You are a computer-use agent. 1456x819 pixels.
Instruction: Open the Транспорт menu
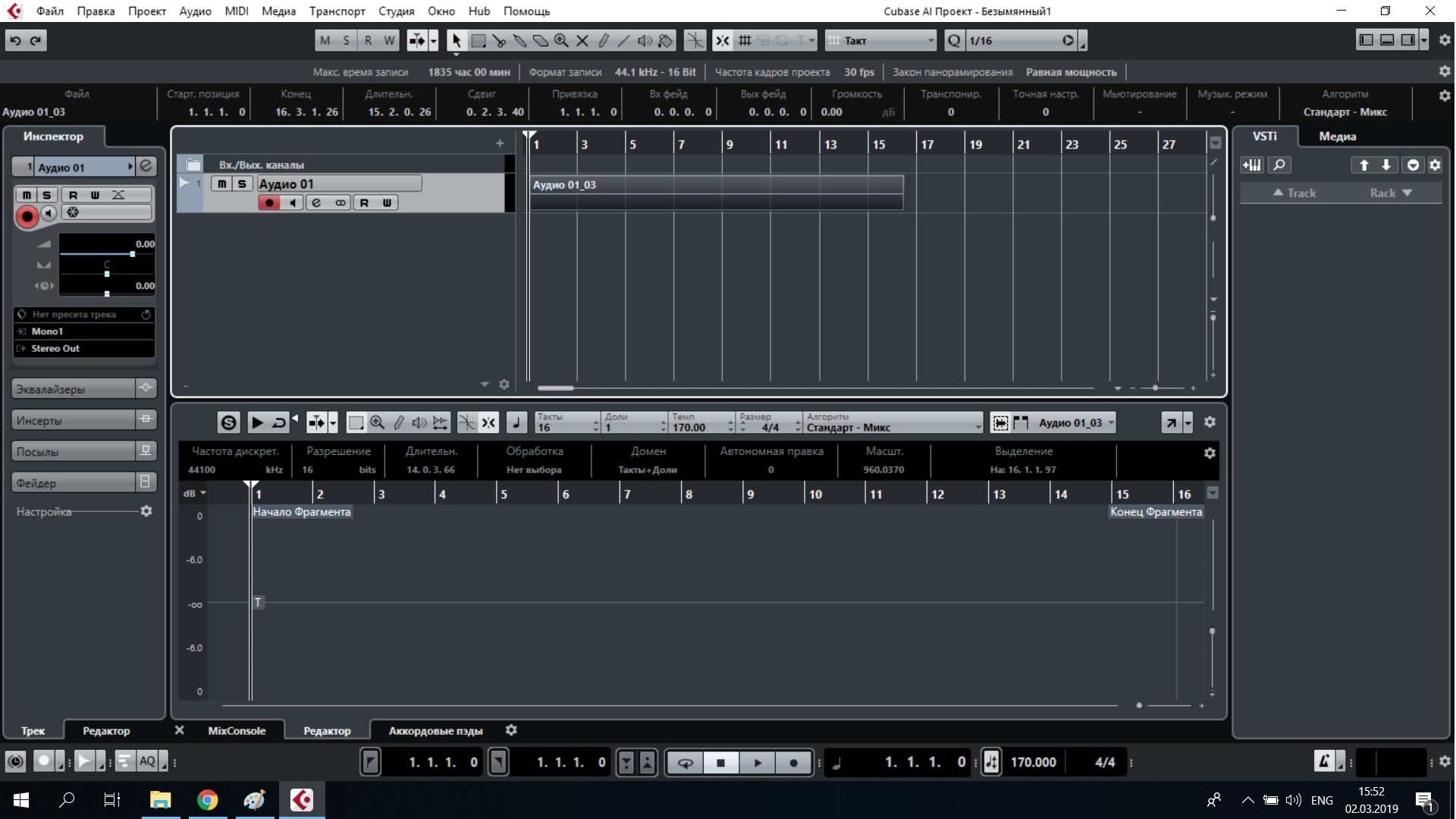[337, 11]
